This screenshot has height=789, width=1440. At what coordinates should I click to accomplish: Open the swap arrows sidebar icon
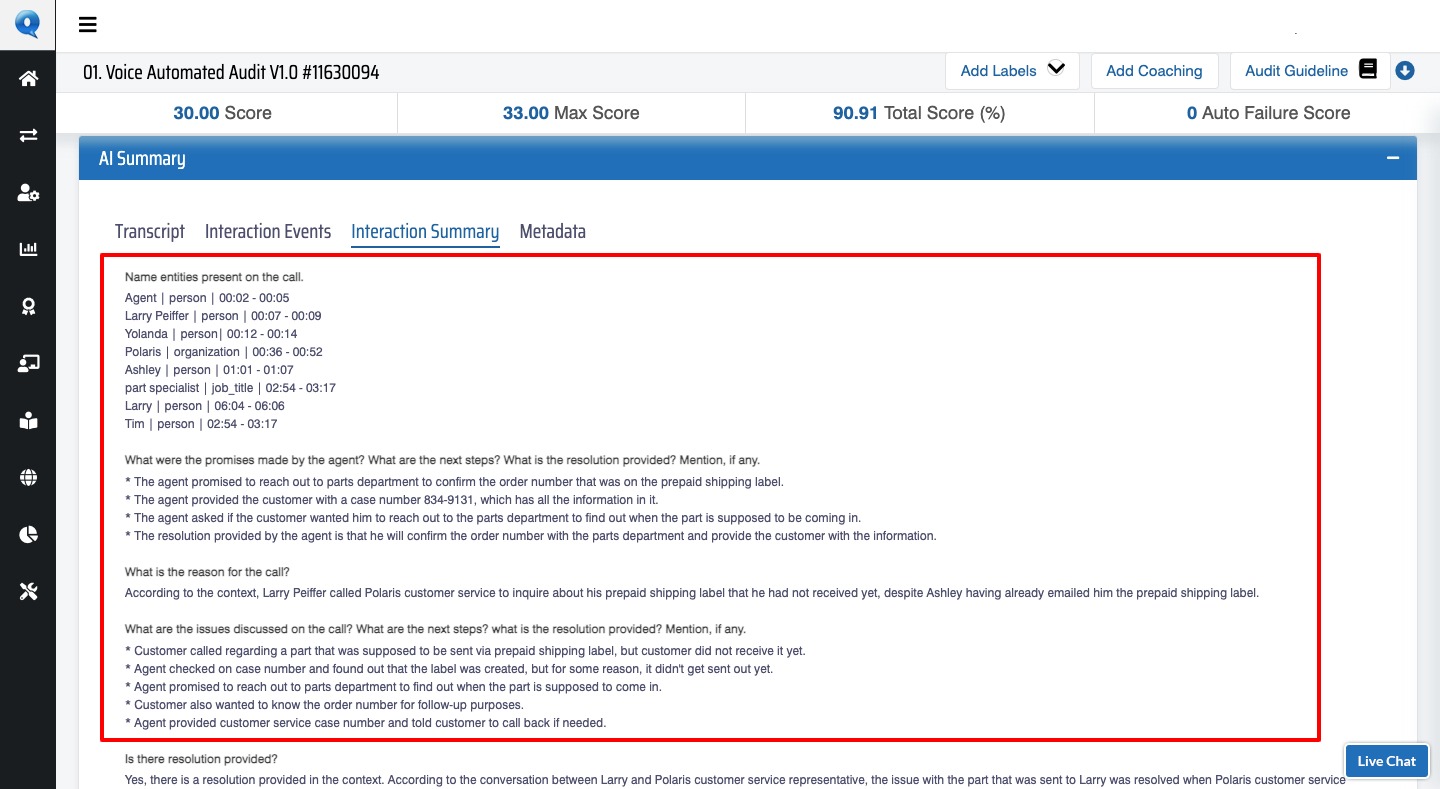pyautogui.click(x=28, y=135)
